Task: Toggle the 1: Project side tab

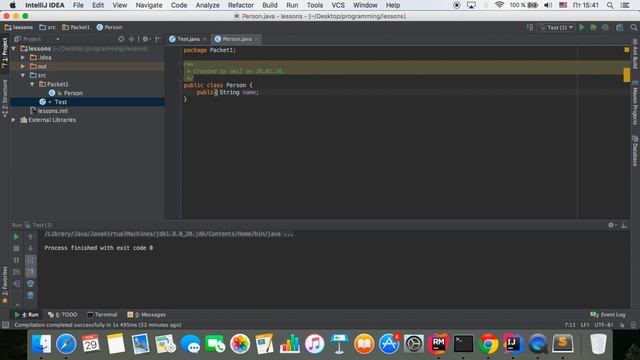Action: (x=4, y=53)
